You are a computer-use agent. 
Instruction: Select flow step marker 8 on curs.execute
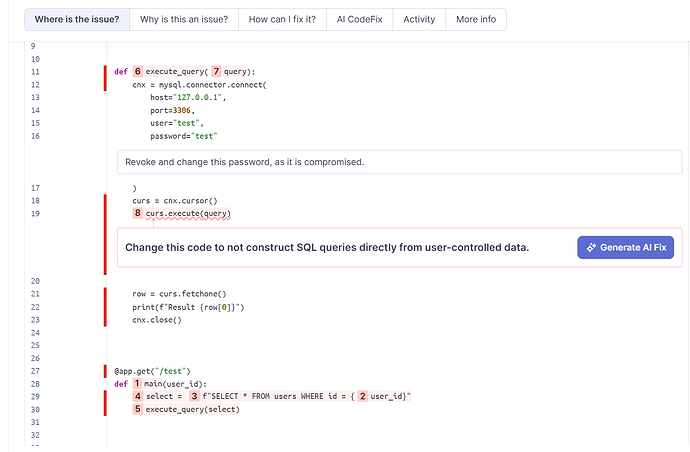pyautogui.click(x=138, y=214)
